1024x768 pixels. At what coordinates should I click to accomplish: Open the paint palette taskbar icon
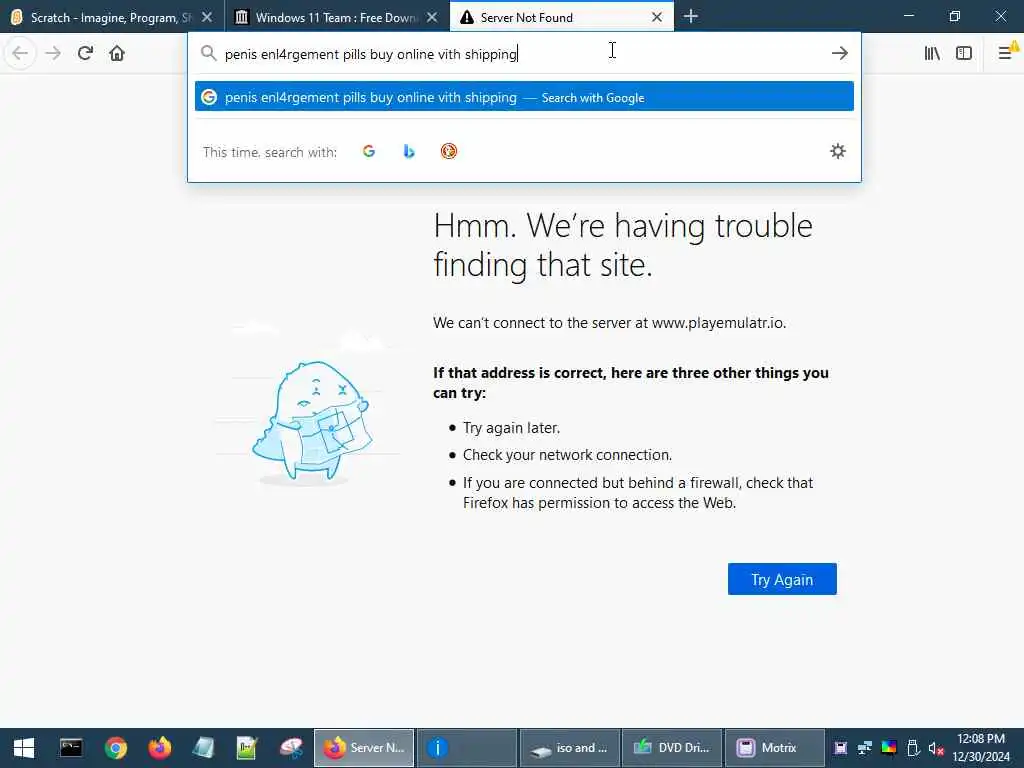click(291, 748)
